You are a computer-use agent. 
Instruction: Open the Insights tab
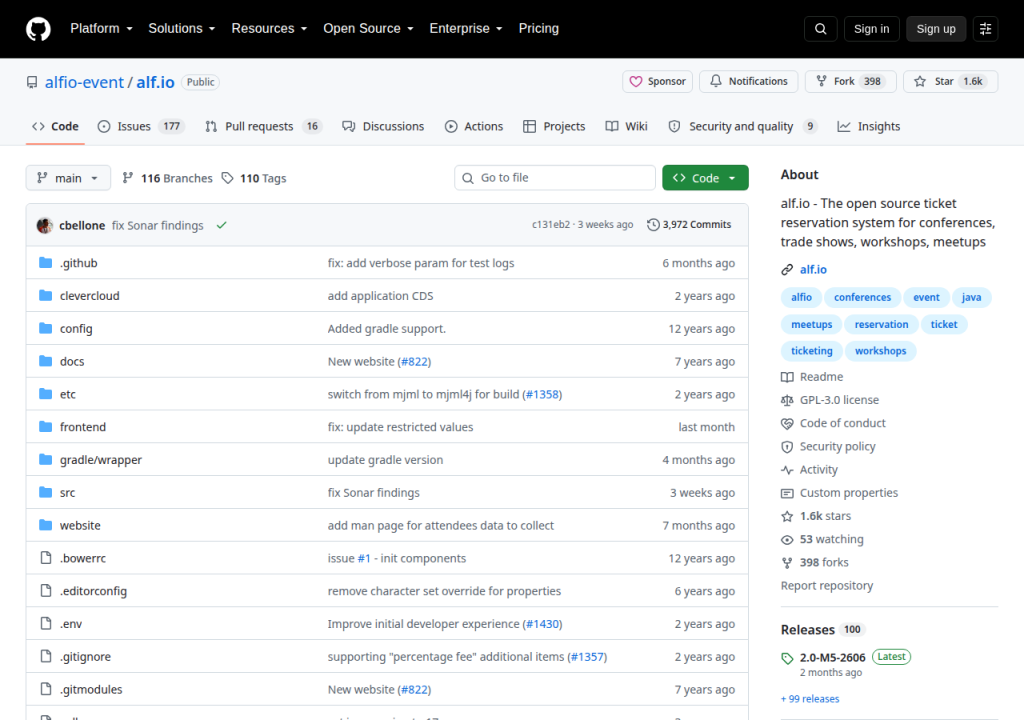(x=869, y=127)
